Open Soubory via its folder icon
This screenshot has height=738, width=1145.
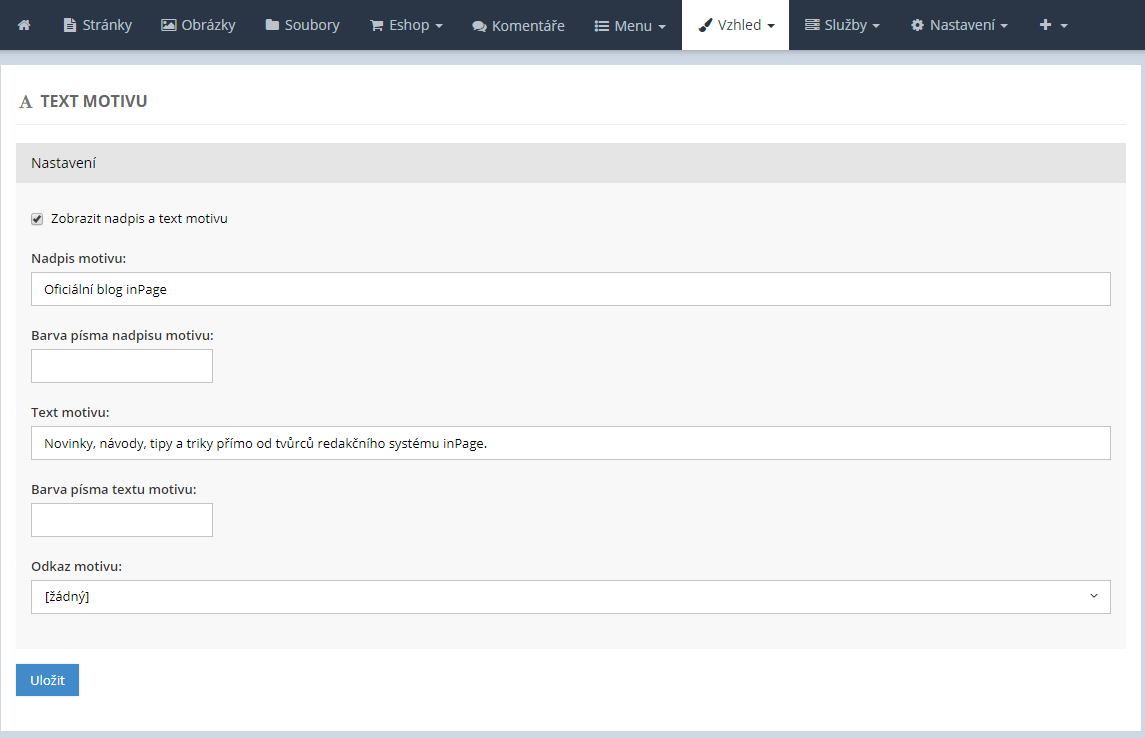point(272,25)
